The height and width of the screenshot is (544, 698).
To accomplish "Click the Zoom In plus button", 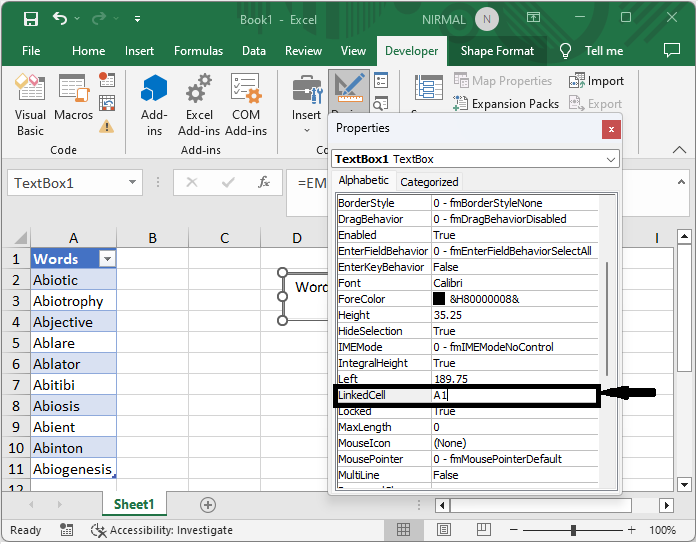I will point(631,530).
